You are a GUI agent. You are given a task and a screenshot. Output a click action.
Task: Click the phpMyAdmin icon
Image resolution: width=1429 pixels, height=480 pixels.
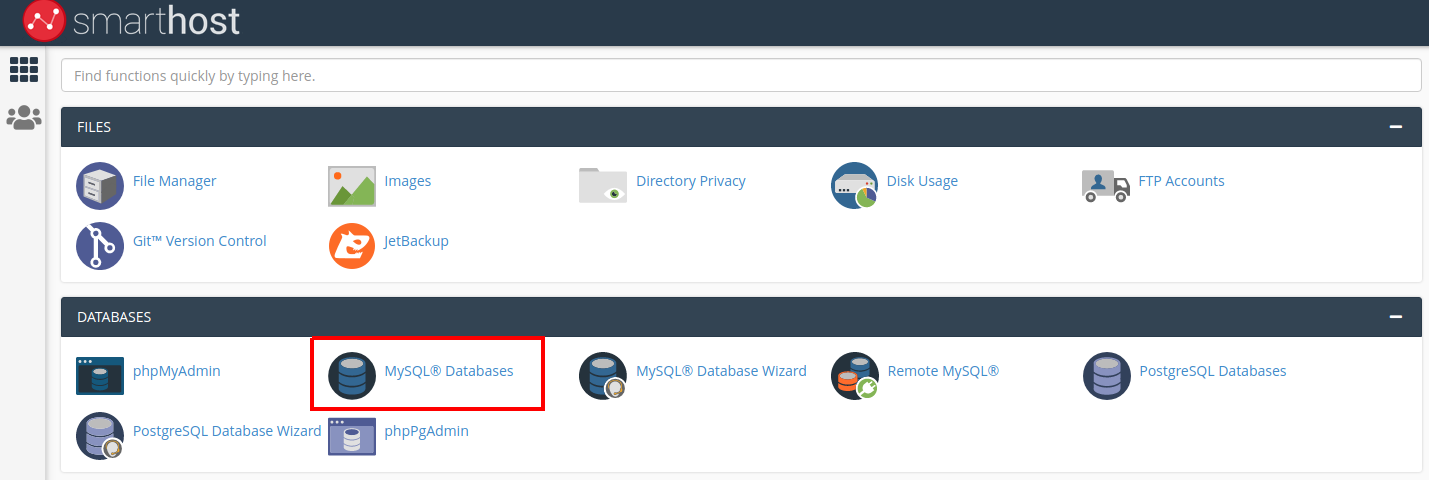coord(100,375)
